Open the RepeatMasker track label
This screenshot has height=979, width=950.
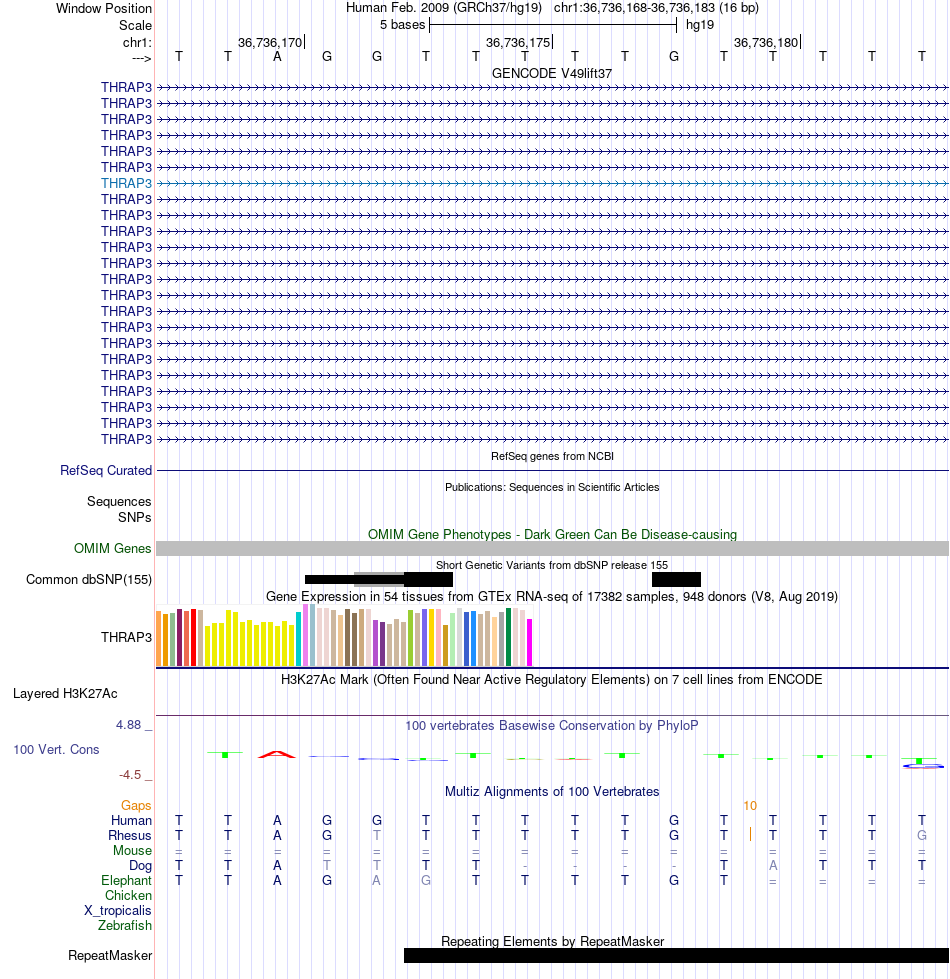(x=110, y=955)
